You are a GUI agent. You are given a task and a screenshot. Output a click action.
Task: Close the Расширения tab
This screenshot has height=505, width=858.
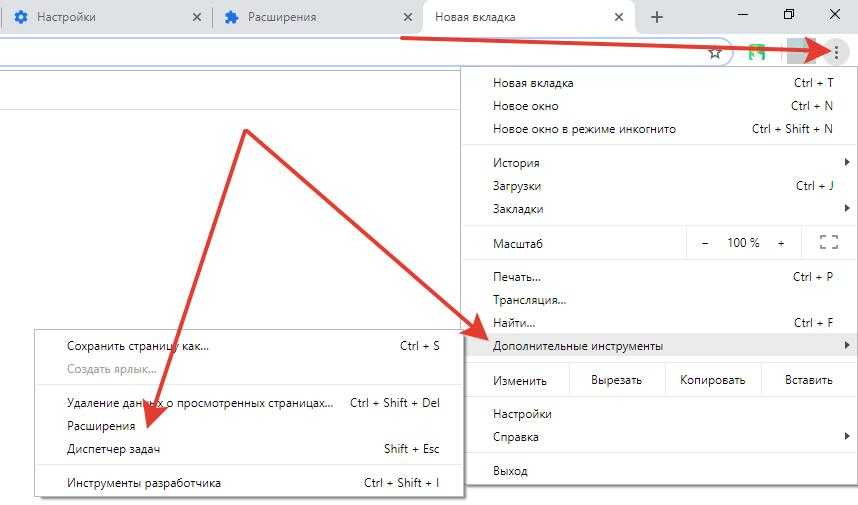[407, 17]
